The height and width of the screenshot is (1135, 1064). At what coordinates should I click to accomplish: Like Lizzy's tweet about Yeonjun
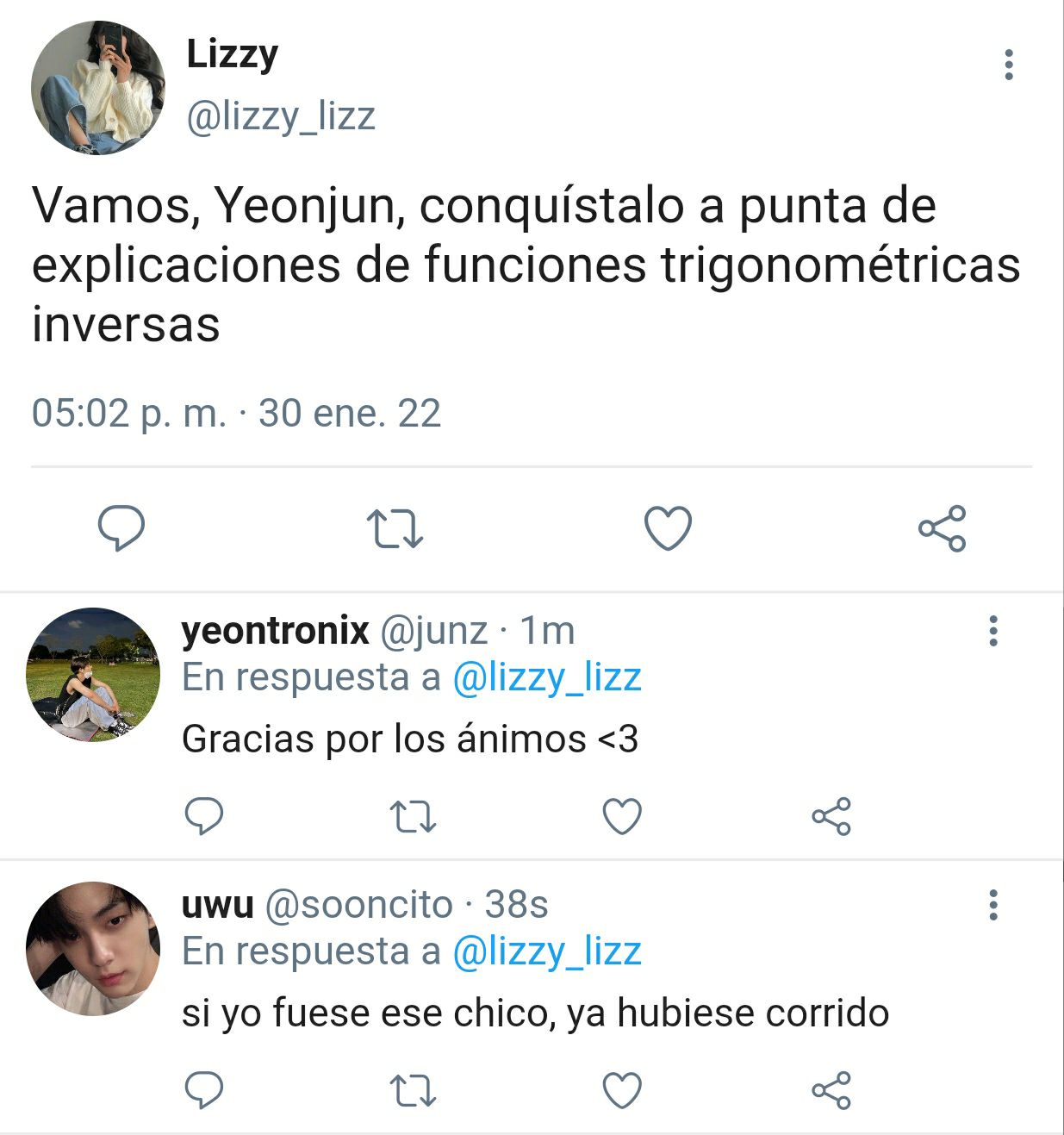669,528
